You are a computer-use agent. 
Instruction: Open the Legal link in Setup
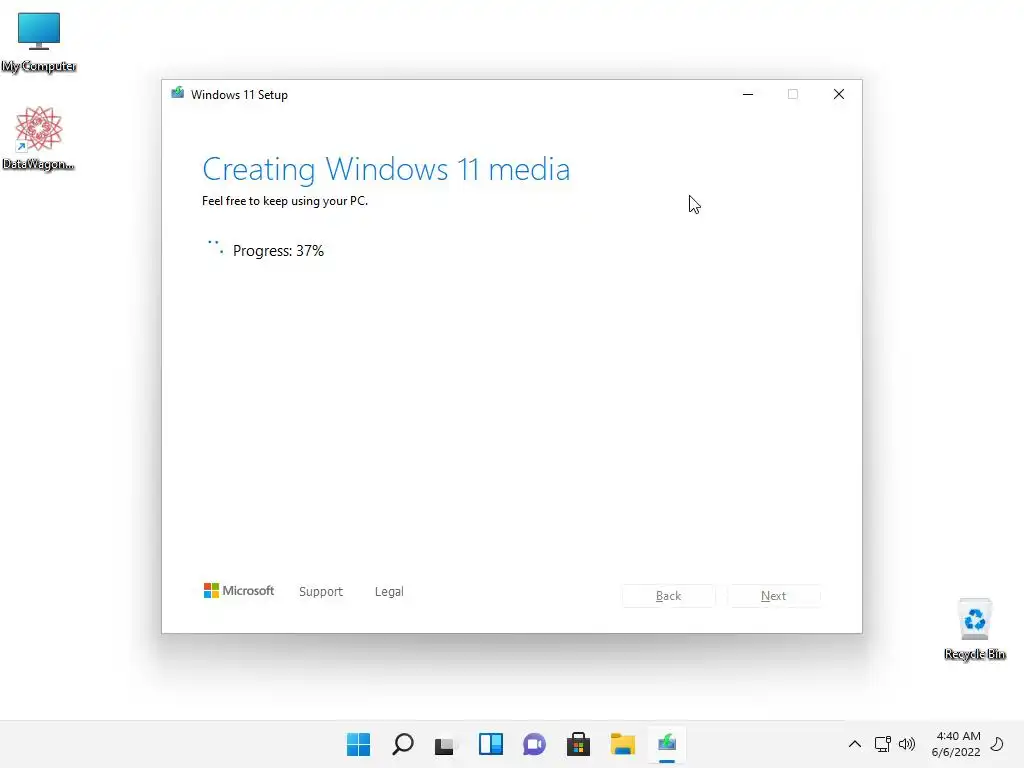(389, 591)
